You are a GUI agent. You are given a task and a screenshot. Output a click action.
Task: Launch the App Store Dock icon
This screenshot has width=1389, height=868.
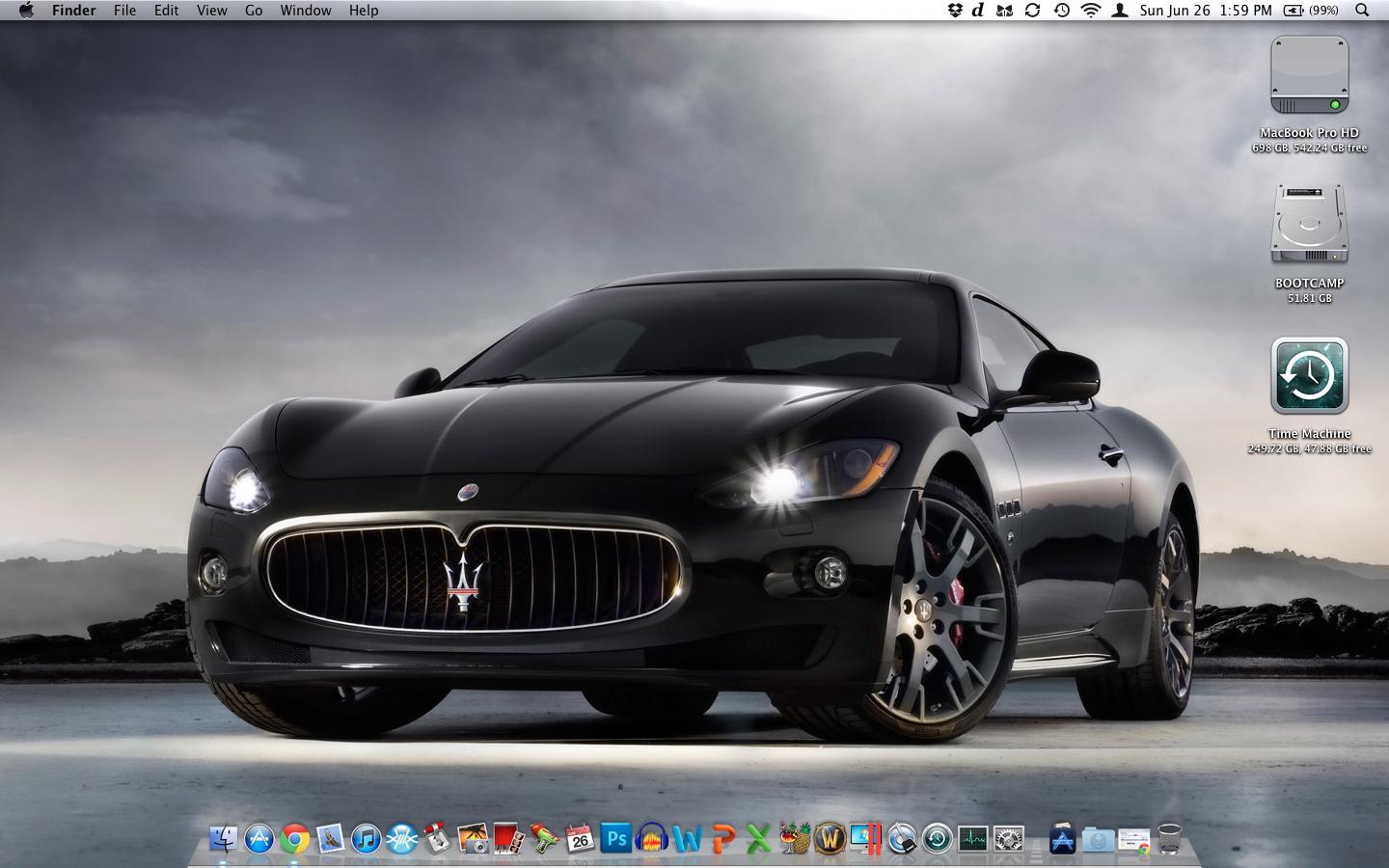point(259,838)
